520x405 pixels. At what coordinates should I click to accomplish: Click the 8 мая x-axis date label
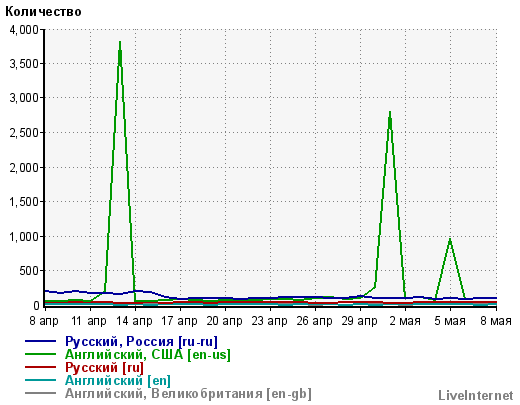pyautogui.click(x=496, y=321)
